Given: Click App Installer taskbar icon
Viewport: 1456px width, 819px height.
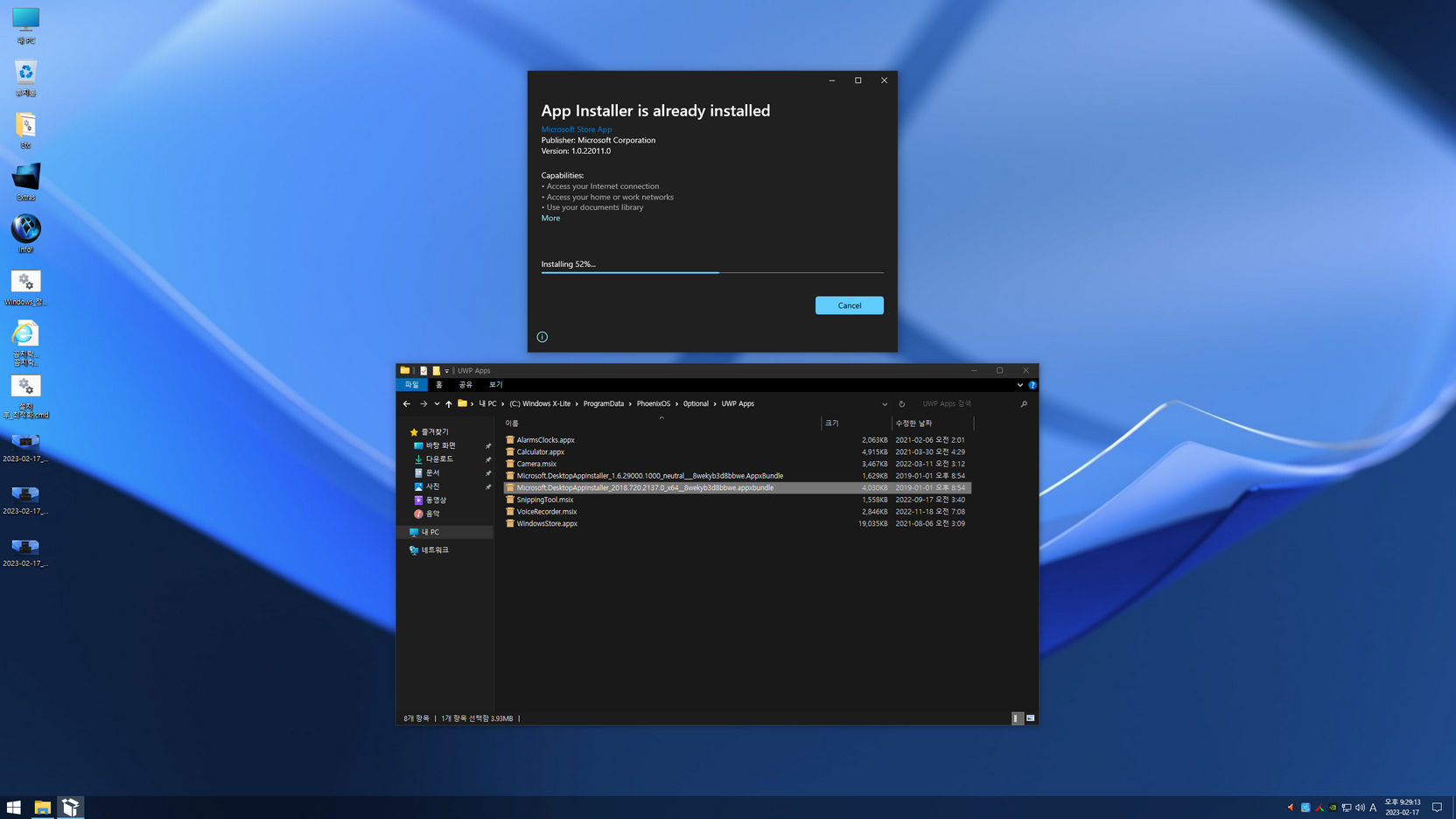Looking at the screenshot, I should (x=70, y=808).
